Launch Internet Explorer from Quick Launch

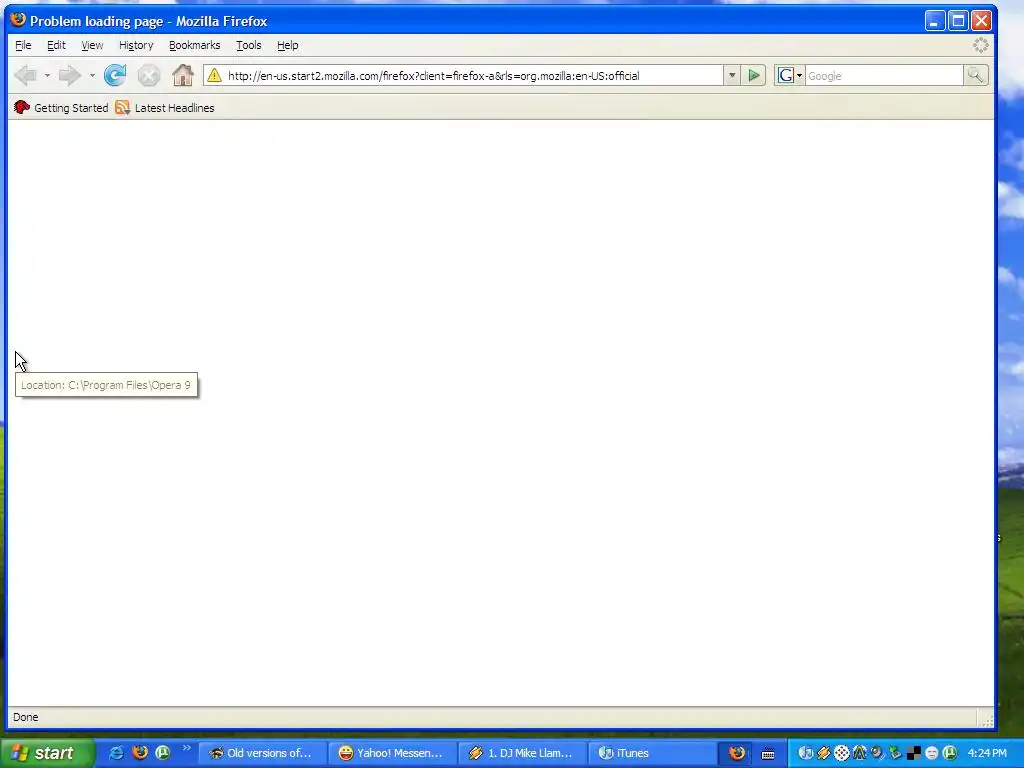point(116,753)
